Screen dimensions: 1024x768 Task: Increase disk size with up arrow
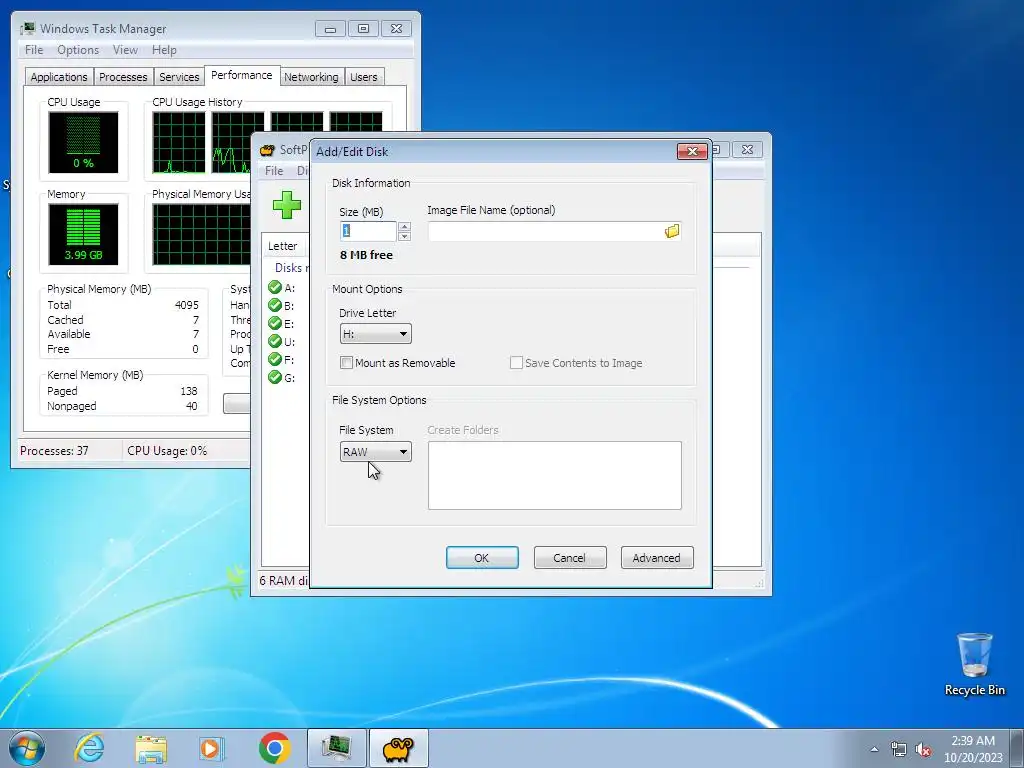[x=404, y=227]
